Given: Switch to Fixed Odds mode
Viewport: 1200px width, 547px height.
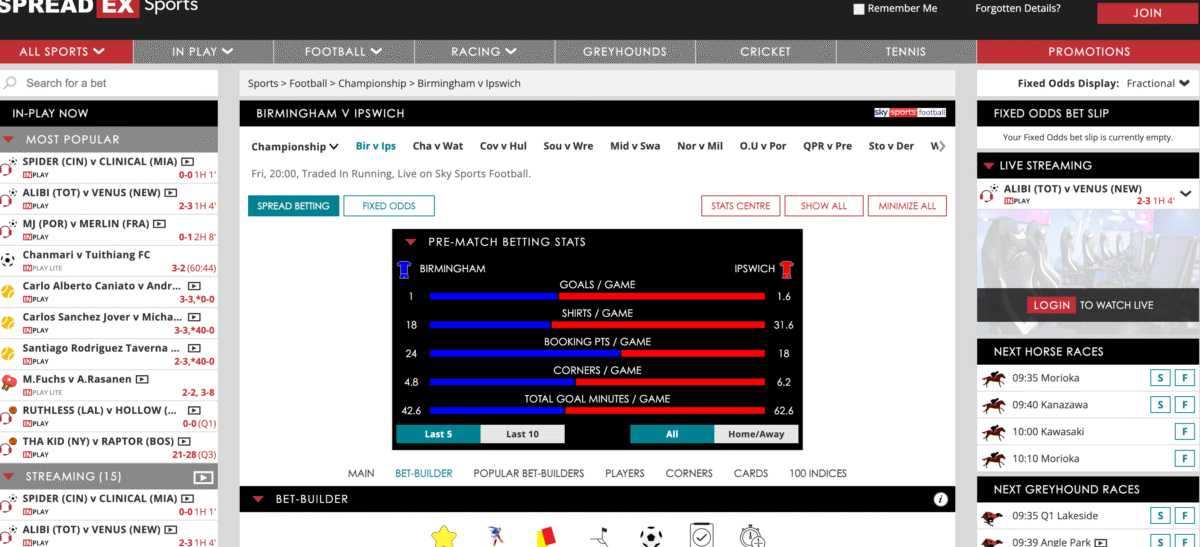Looking at the screenshot, I should (388, 206).
